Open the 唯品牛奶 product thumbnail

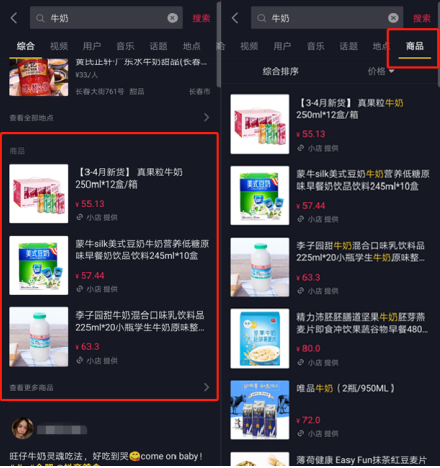260,410
